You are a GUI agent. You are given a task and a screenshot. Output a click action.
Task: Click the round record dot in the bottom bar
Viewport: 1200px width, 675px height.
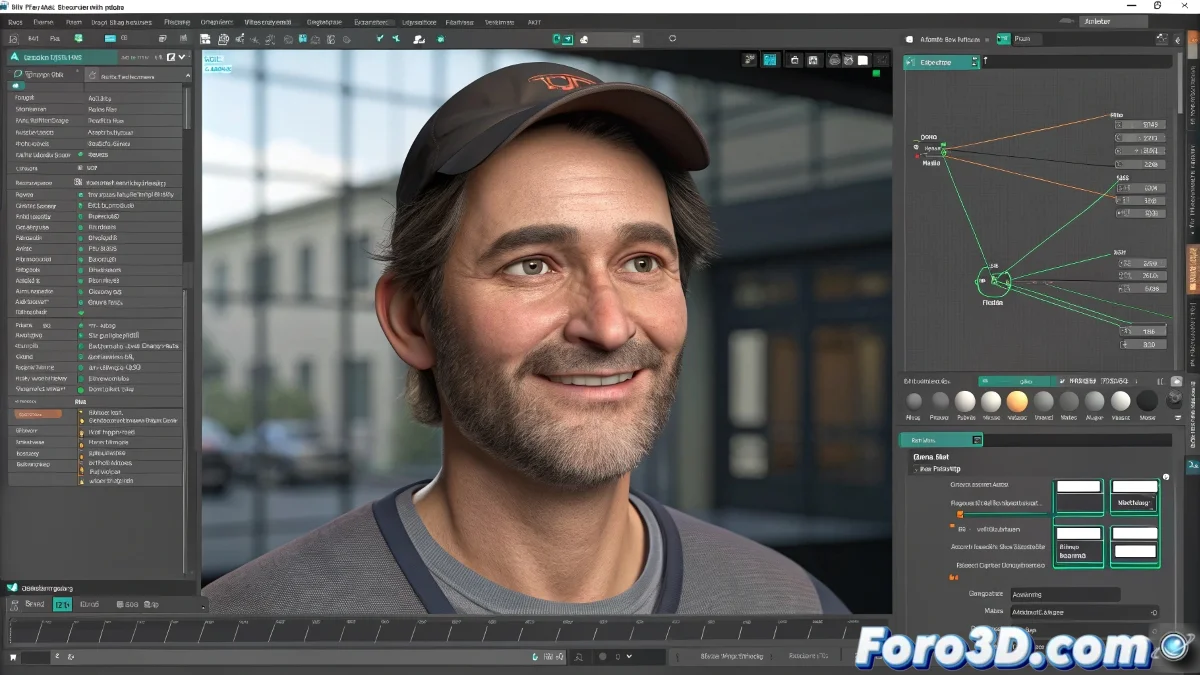tap(603, 657)
